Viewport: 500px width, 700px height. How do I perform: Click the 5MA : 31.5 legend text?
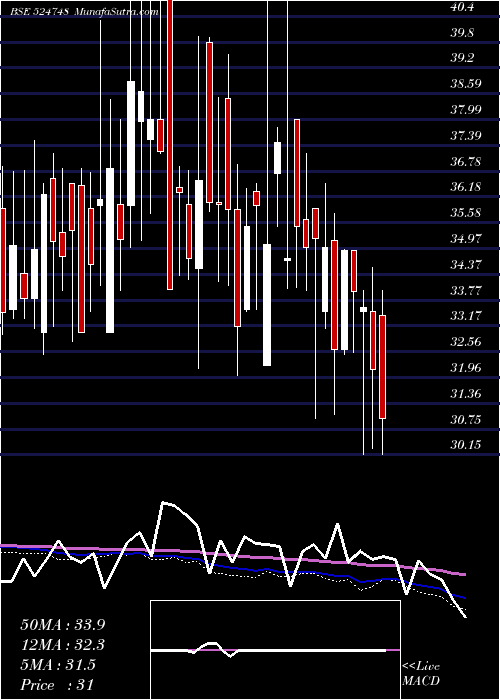click(58, 665)
